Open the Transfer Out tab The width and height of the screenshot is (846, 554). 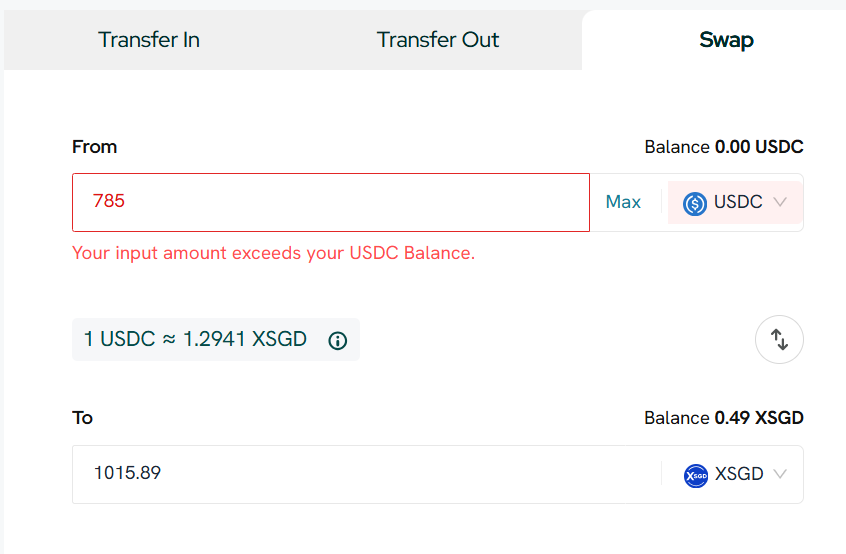(x=437, y=40)
